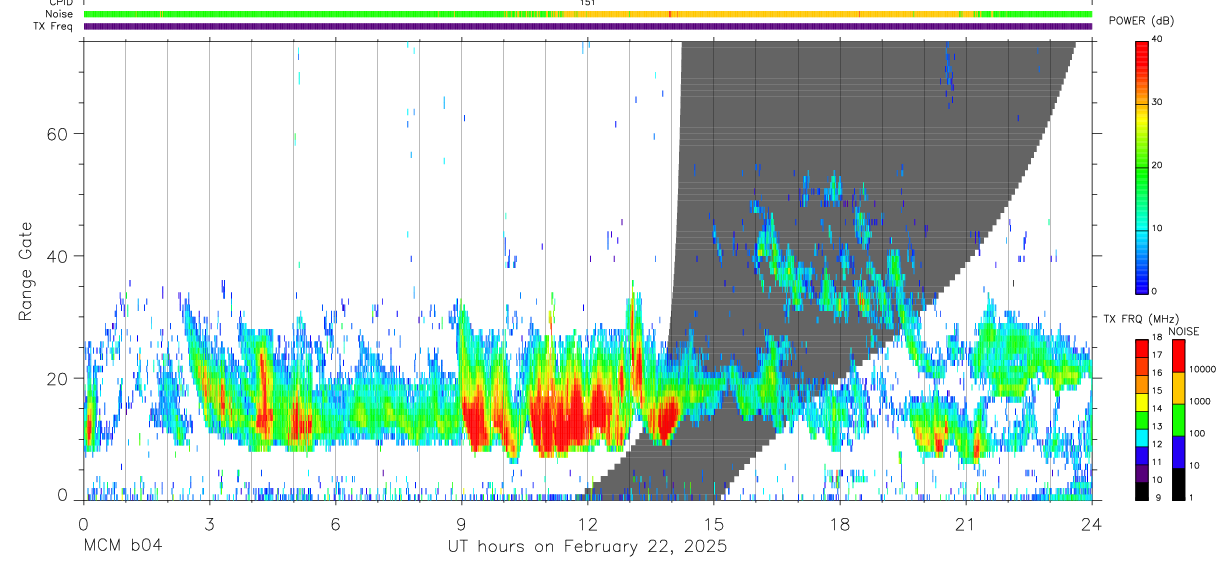Click the '1000' label on NOISE legend
Screen dimensions: 1228x567
click(1198, 402)
